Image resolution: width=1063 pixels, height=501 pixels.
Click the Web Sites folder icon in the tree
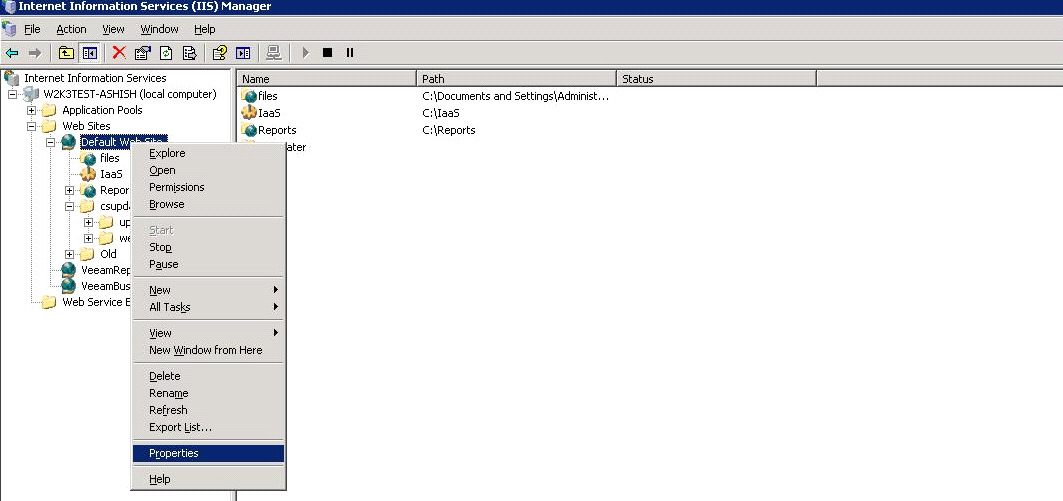tap(49, 126)
